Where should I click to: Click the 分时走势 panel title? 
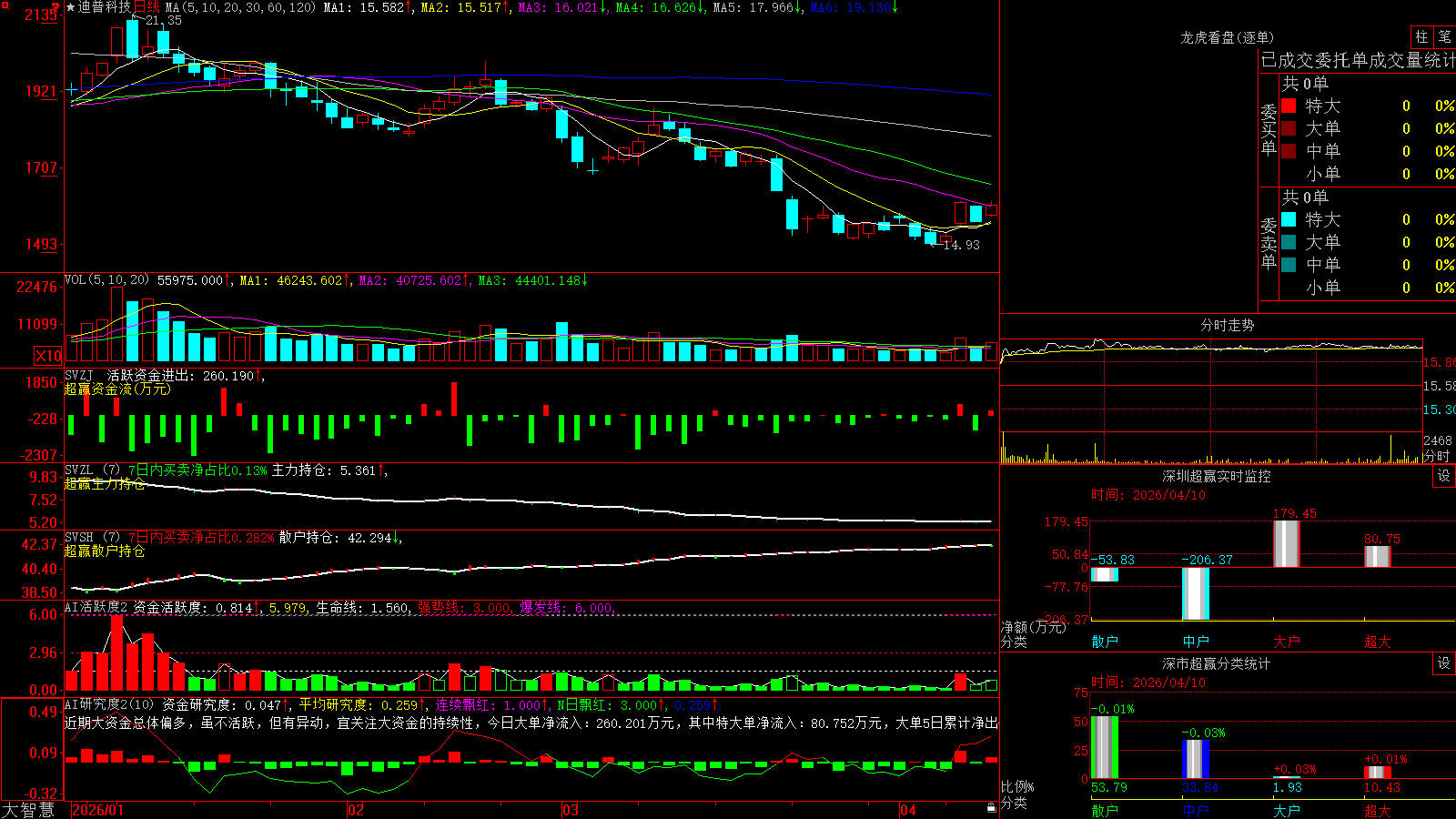[1227, 325]
